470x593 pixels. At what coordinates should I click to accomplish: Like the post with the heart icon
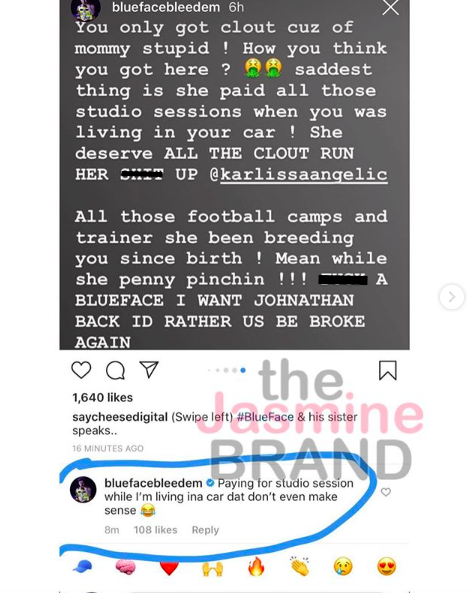pos(81,370)
